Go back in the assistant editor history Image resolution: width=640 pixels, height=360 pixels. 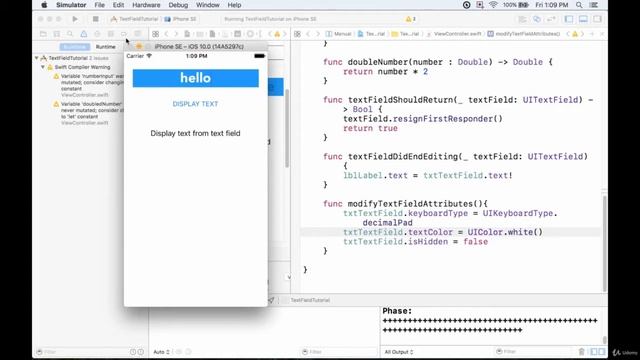tap(308, 34)
